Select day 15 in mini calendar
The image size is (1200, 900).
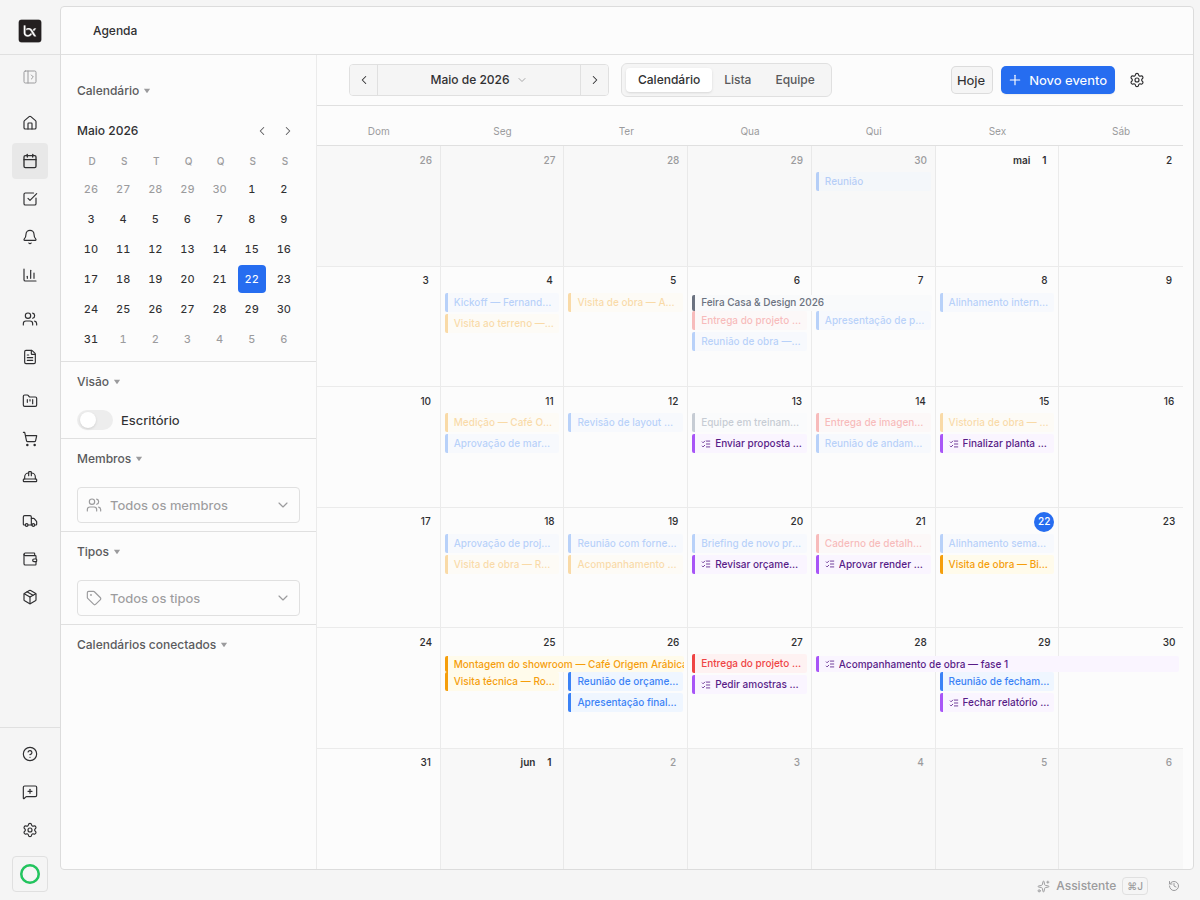point(252,249)
